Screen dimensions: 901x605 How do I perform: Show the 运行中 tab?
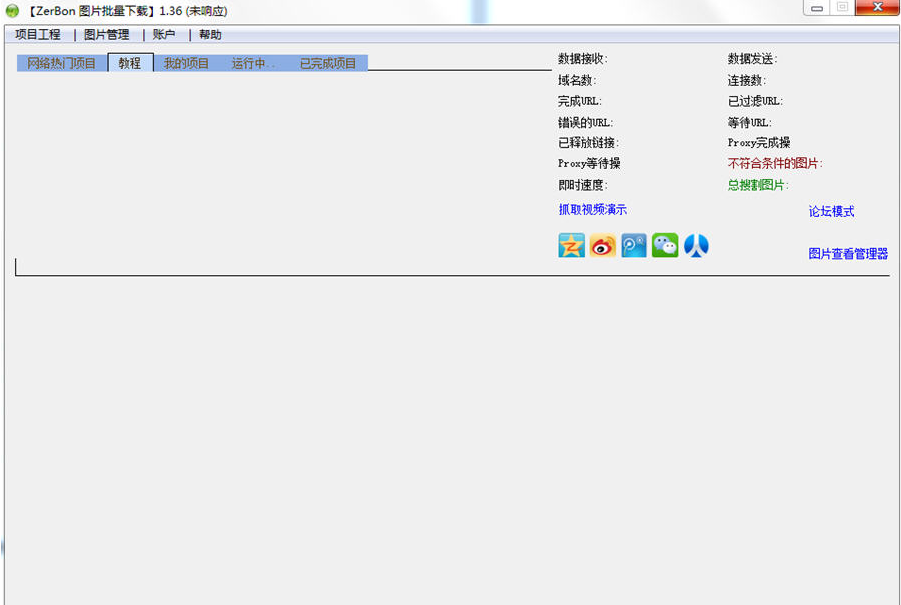click(252, 63)
